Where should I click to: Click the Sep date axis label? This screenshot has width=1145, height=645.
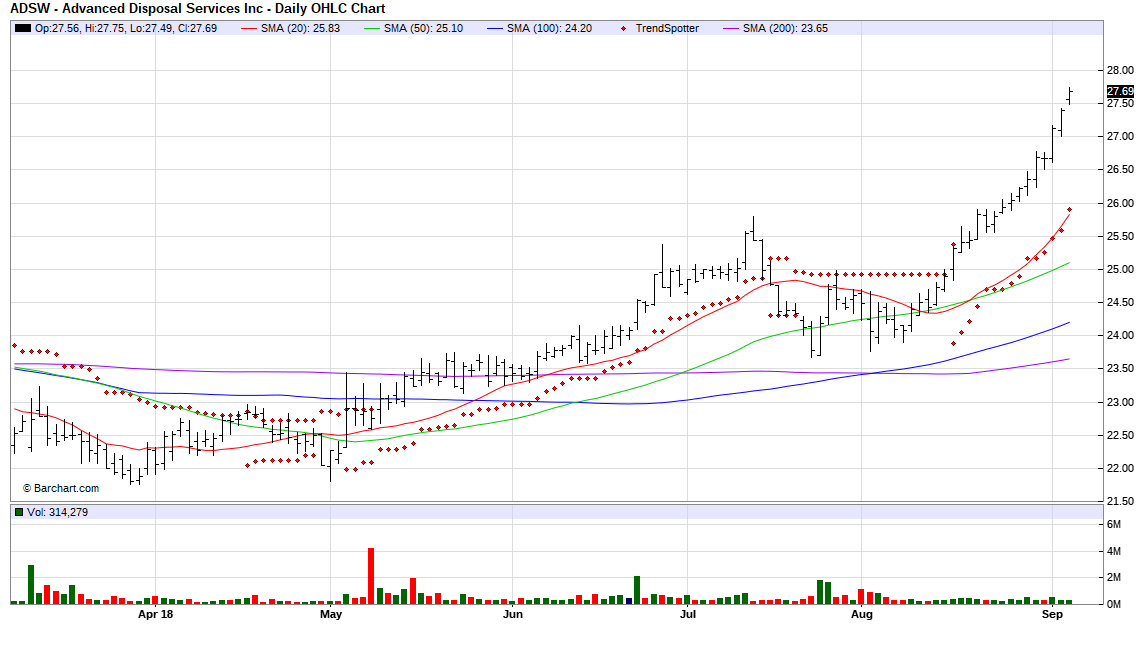pyautogui.click(x=1052, y=614)
